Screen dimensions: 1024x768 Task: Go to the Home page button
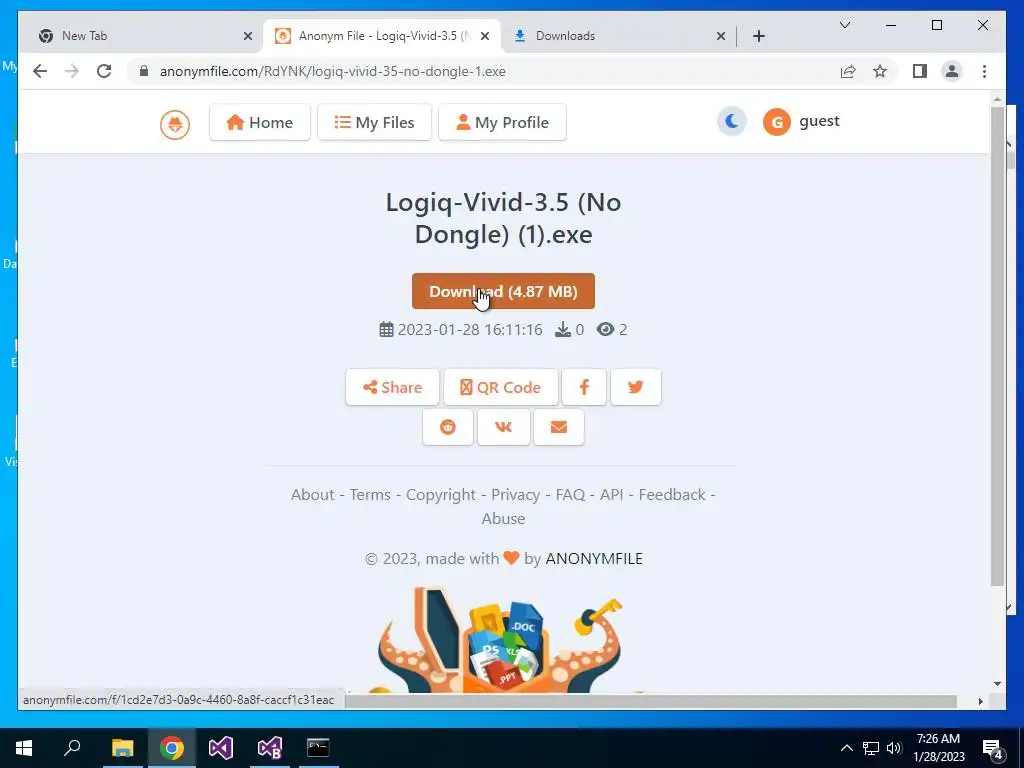pos(260,122)
